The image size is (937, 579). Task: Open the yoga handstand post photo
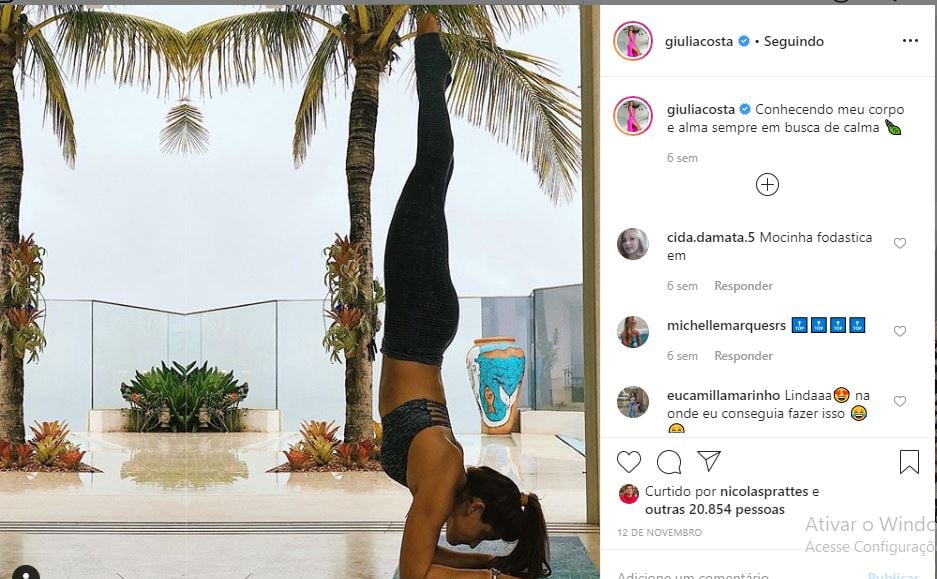tap(299, 292)
